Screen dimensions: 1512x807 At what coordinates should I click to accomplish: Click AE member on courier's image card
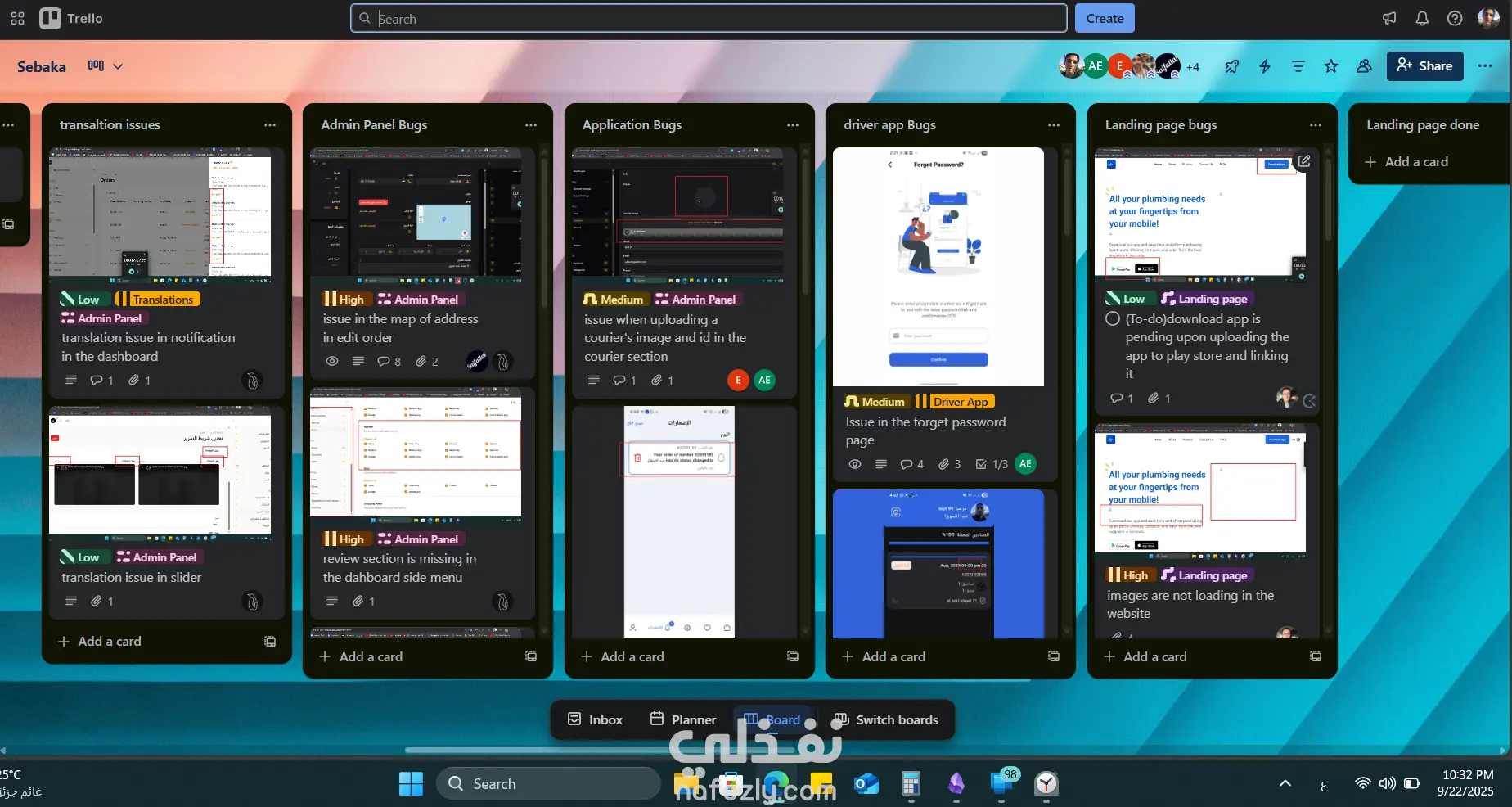click(x=764, y=380)
